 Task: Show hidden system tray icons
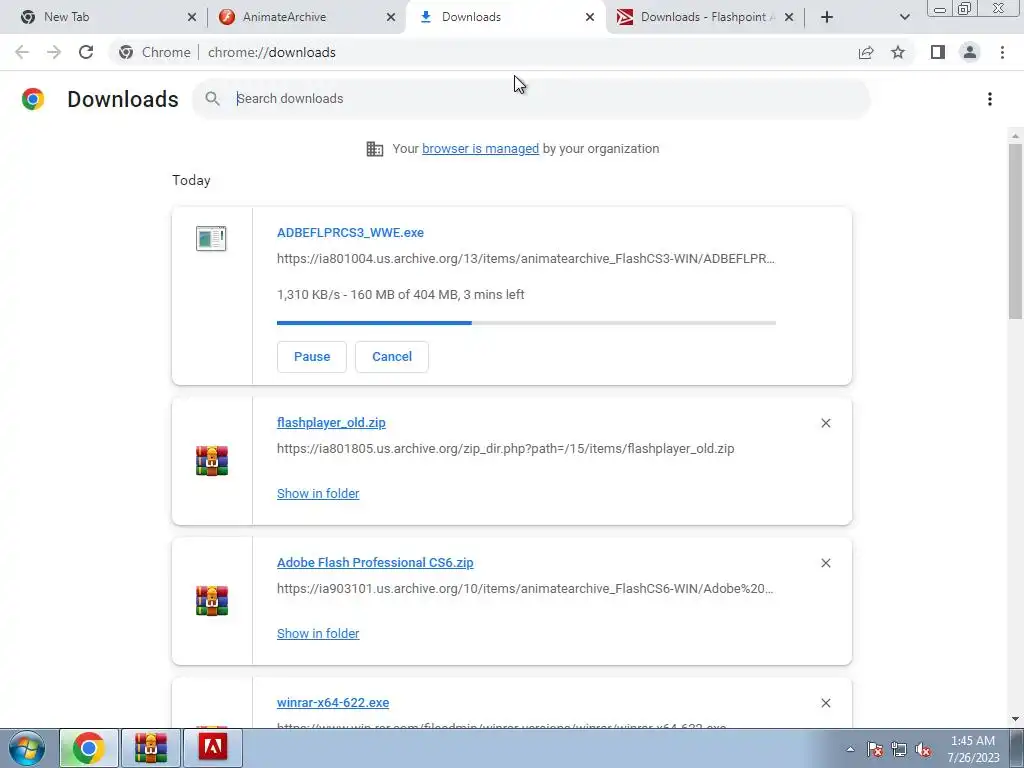[x=850, y=749]
